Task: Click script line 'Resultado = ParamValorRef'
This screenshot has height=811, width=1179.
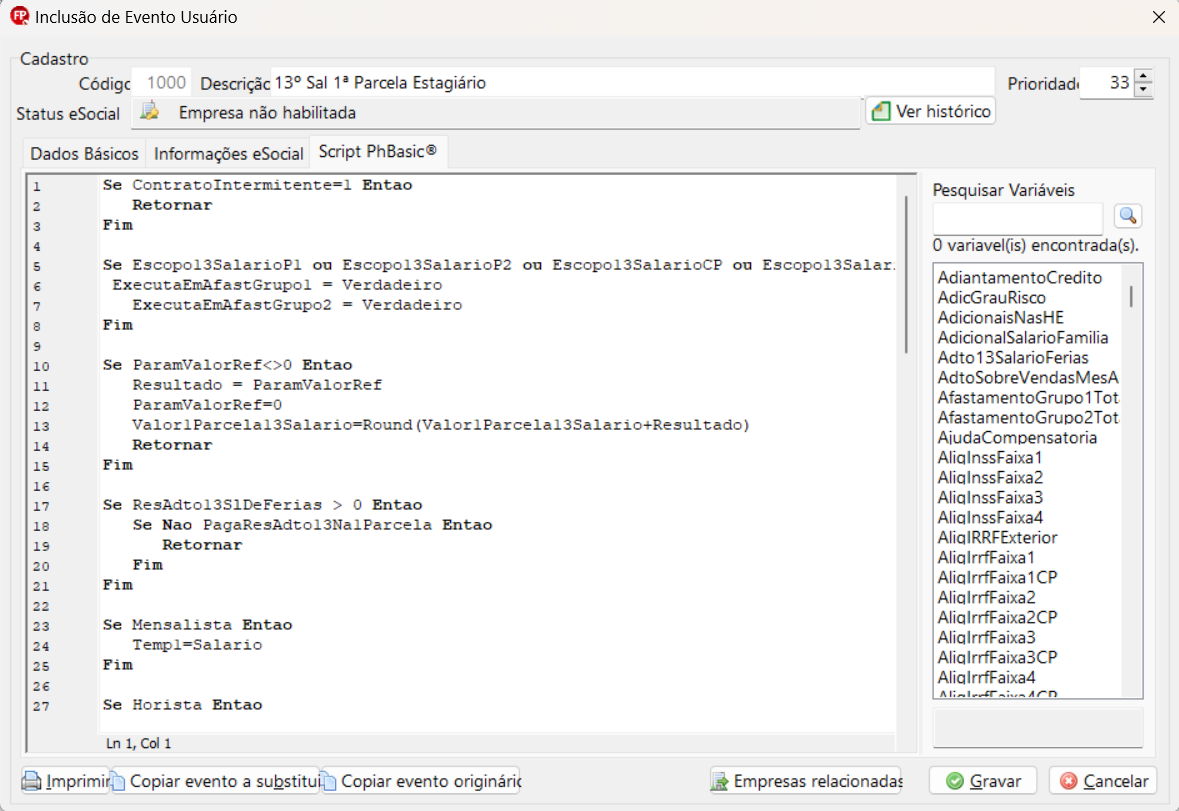Action: point(257,385)
